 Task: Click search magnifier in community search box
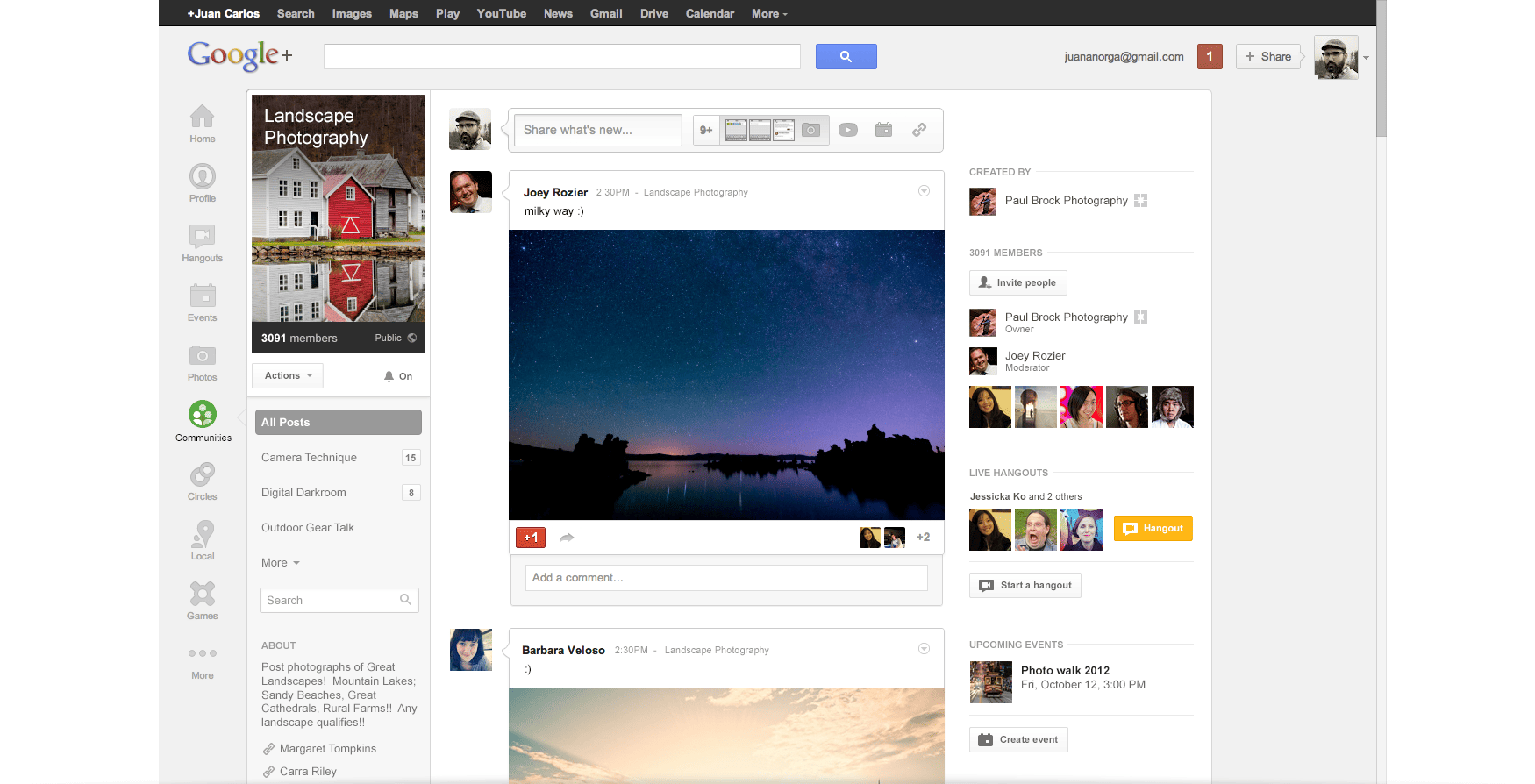405,600
